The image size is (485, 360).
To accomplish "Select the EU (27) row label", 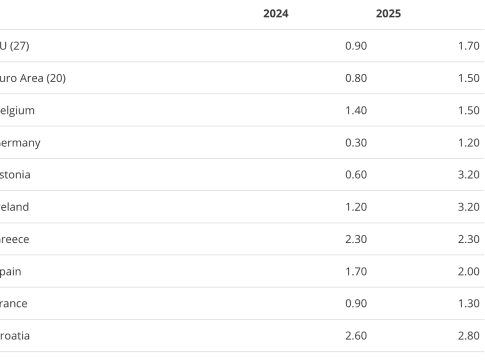I will (15, 46).
